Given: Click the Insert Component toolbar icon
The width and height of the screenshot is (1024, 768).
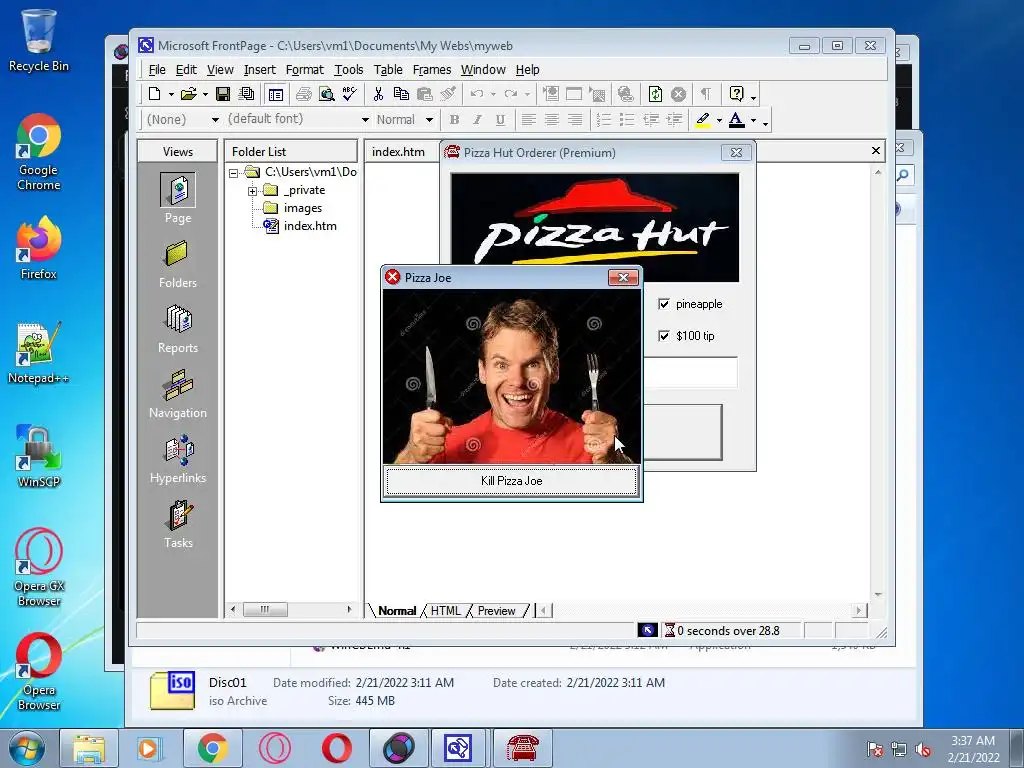Looking at the screenshot, I should (x=551, y=94).
